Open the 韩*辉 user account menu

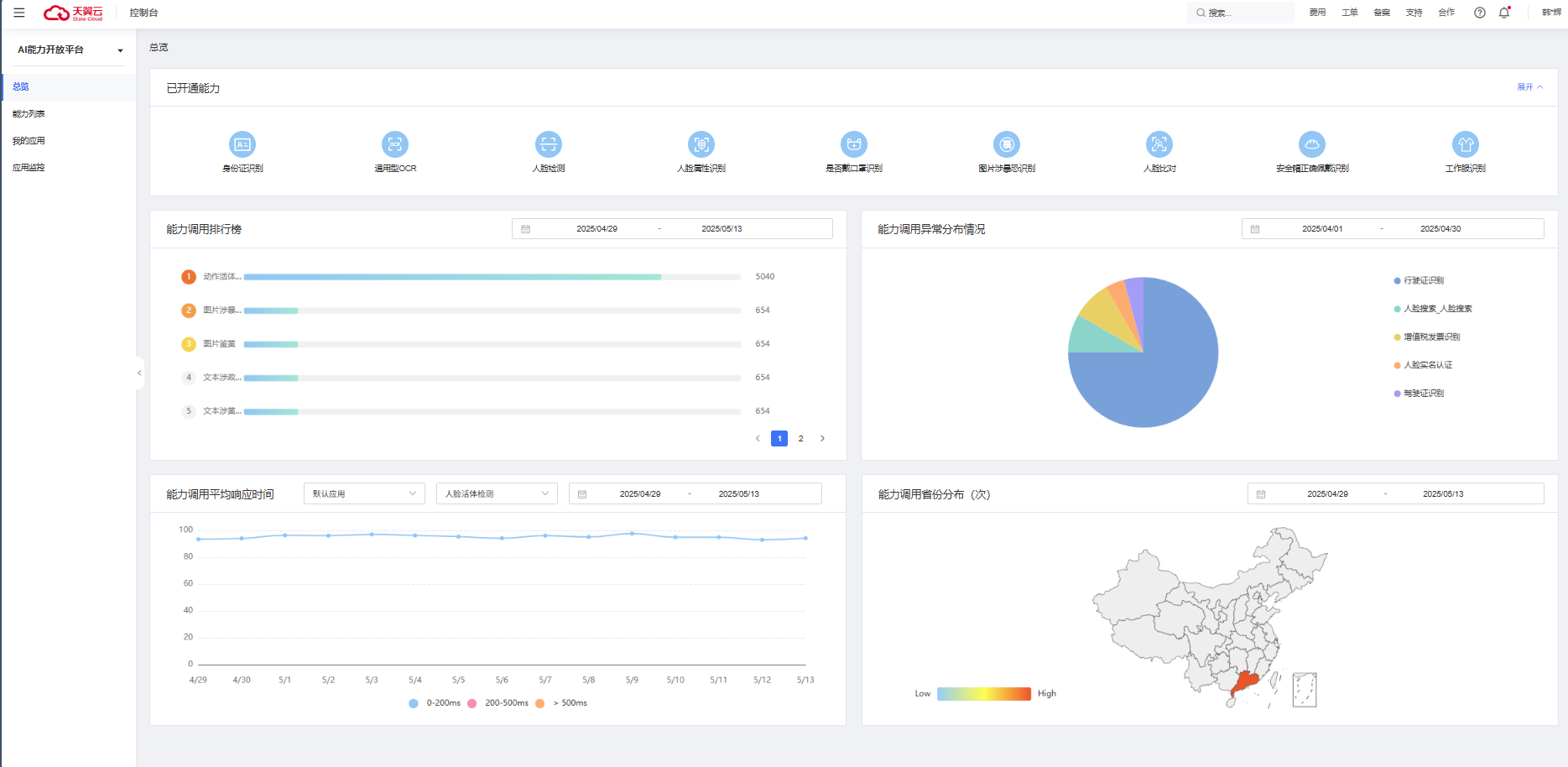pyautogui.click(x=1551, y=13)
